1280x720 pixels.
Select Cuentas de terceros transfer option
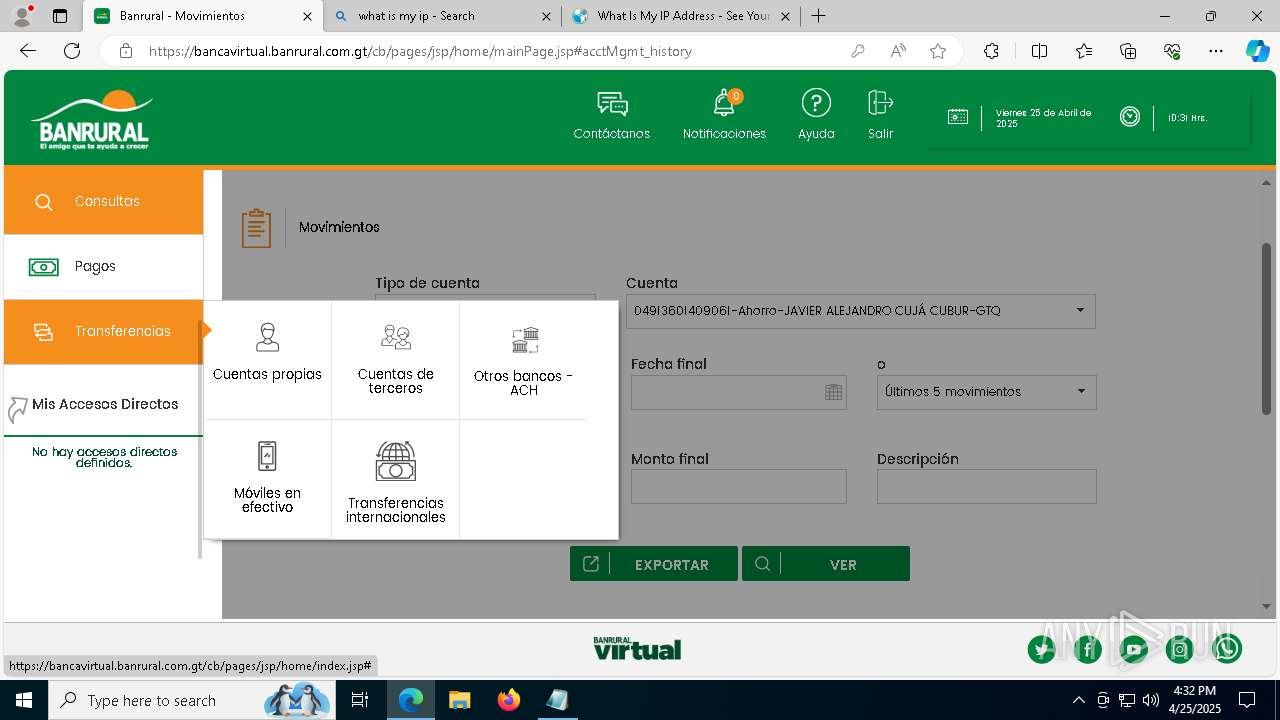[396, 359]
